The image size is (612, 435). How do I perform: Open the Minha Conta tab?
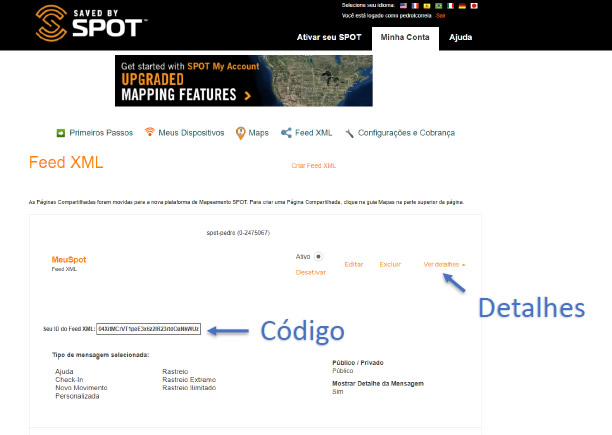(x=405, y=37)
